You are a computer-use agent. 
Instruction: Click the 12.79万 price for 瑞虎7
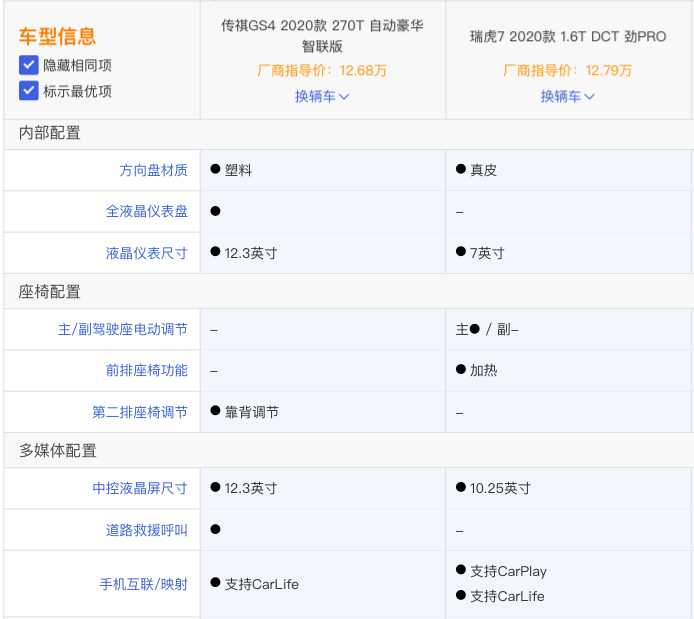point(609,71)
